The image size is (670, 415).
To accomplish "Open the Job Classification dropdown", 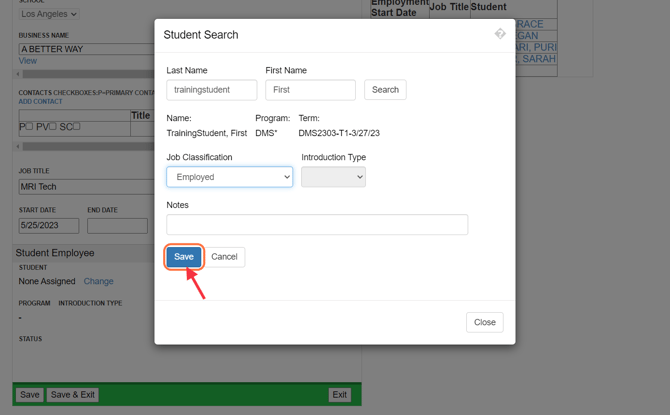I will click(x=229, y=177).
